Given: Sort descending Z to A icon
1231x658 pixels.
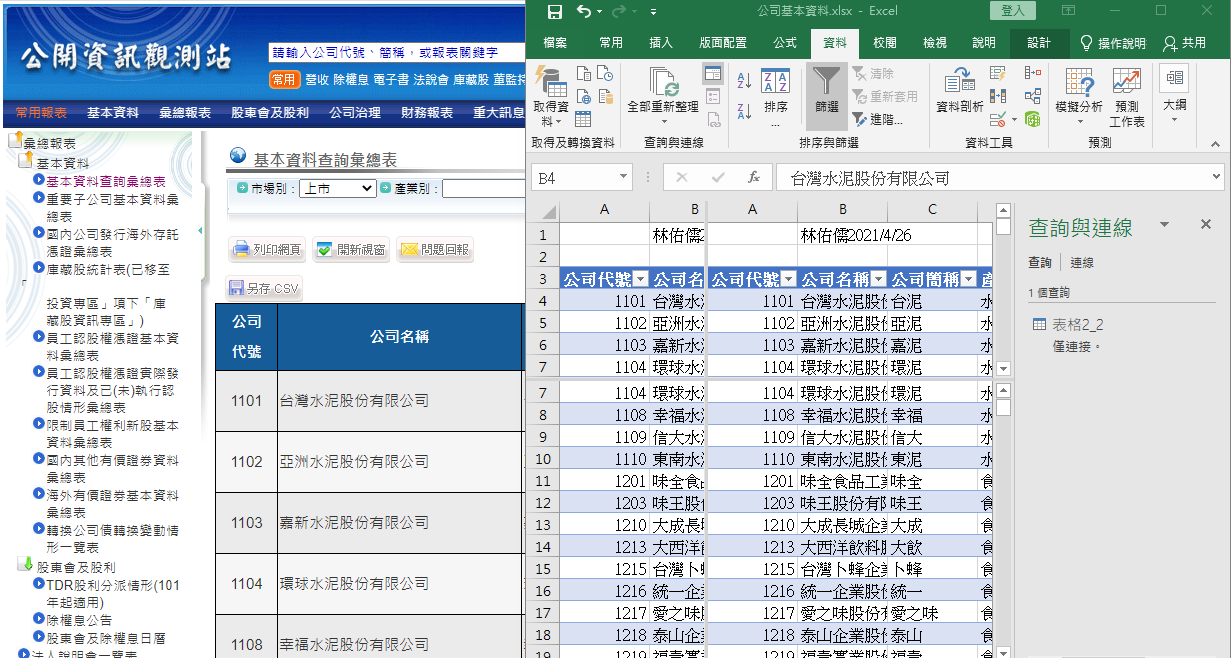Looking at the screenshot, I should (x=744, y=110).
